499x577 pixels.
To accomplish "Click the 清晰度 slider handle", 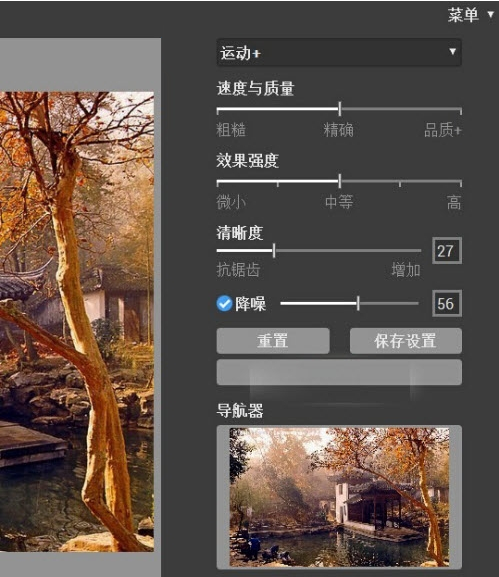I will (x=274, y=251).
